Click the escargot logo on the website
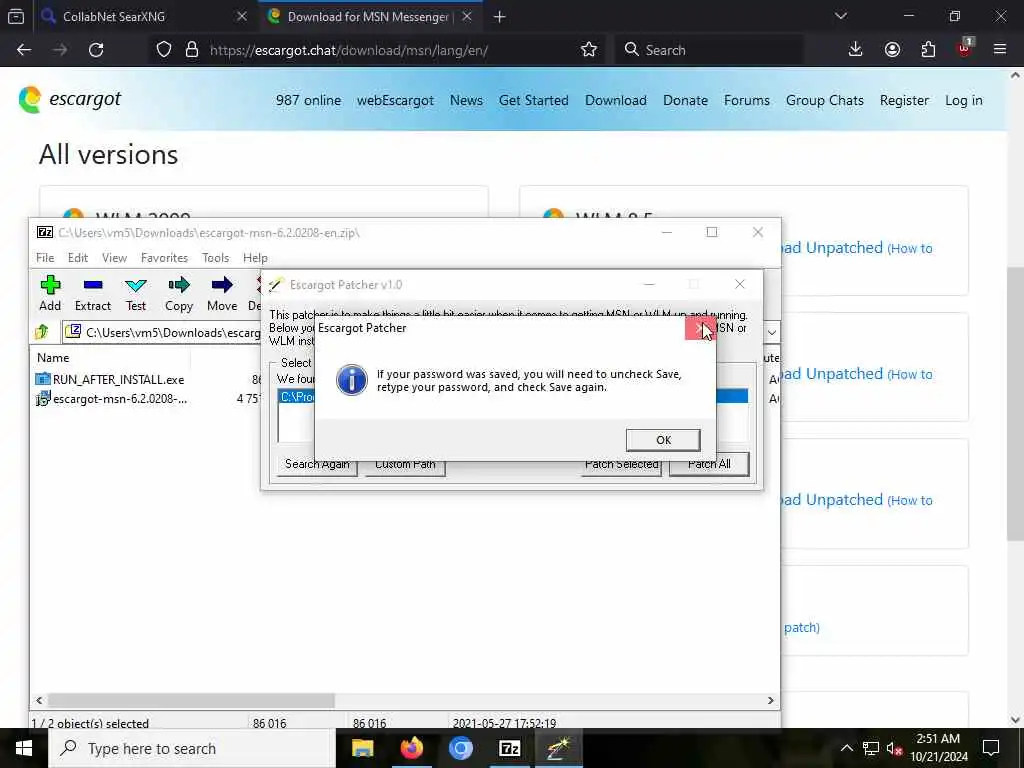This screenshot has height=768, width=1024. [70, 99]
